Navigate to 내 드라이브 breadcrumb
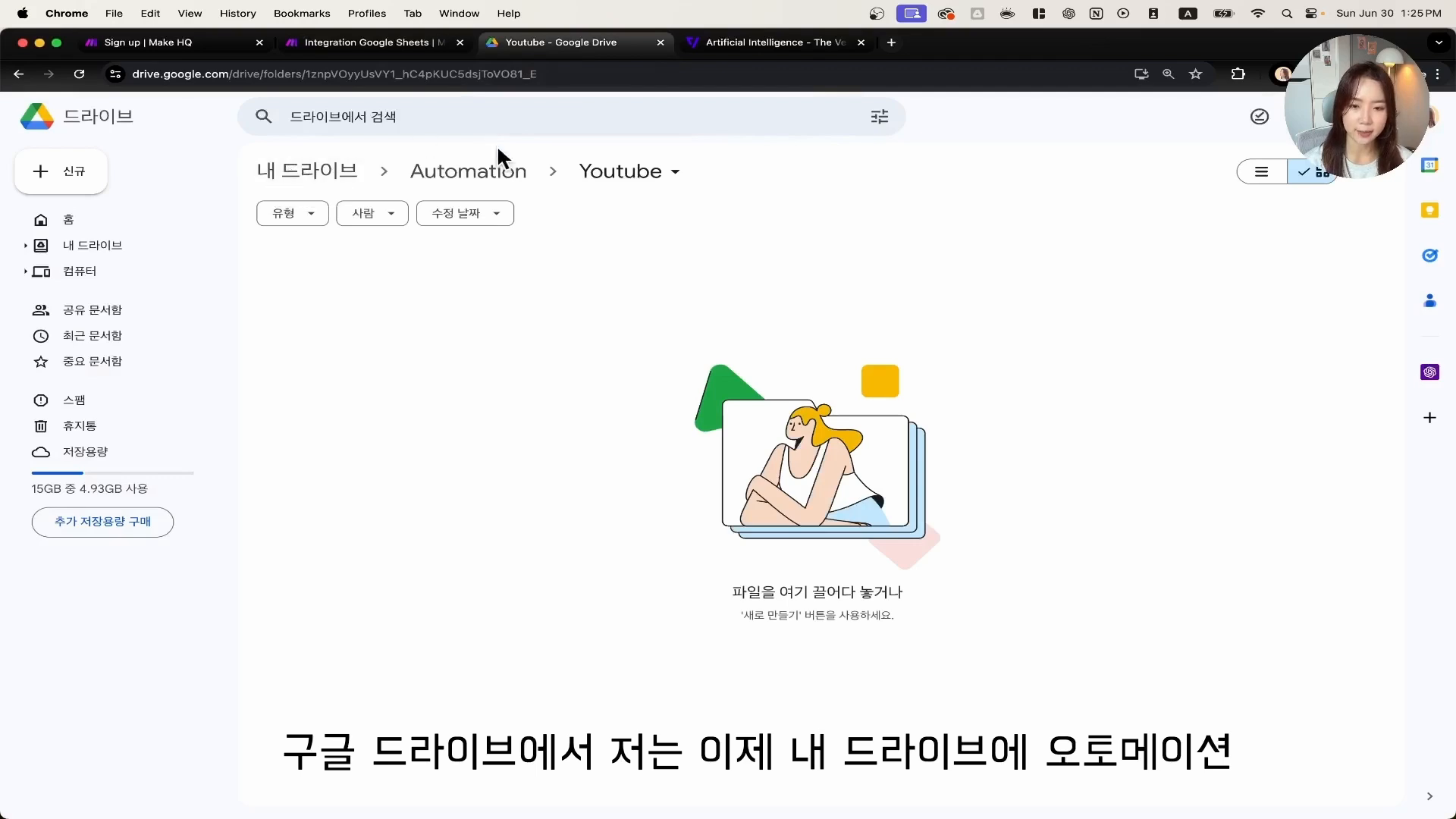 coord(307,171)
